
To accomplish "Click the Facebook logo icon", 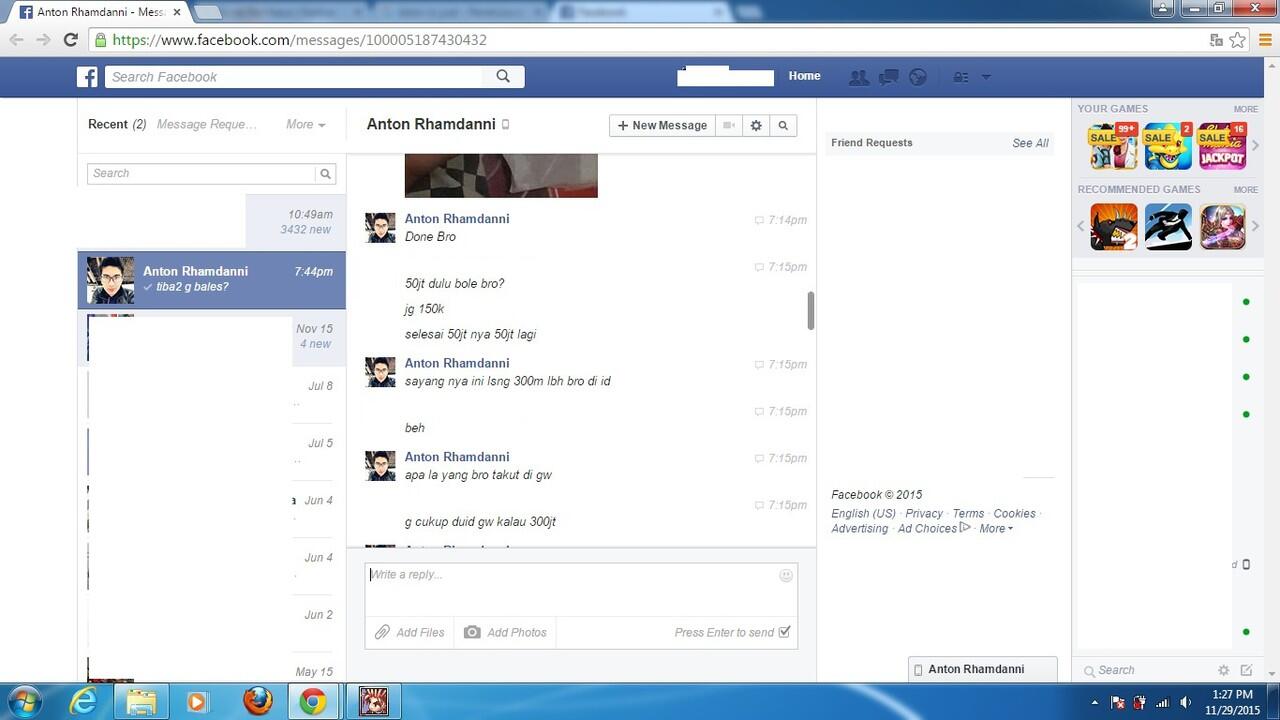I will 88,77.
